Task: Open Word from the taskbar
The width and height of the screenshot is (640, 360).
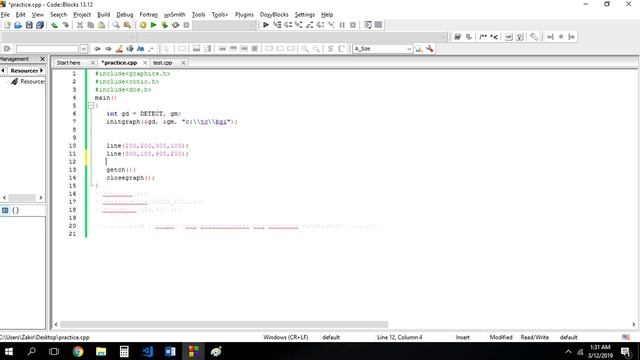Action: click(x=170, y=351)
